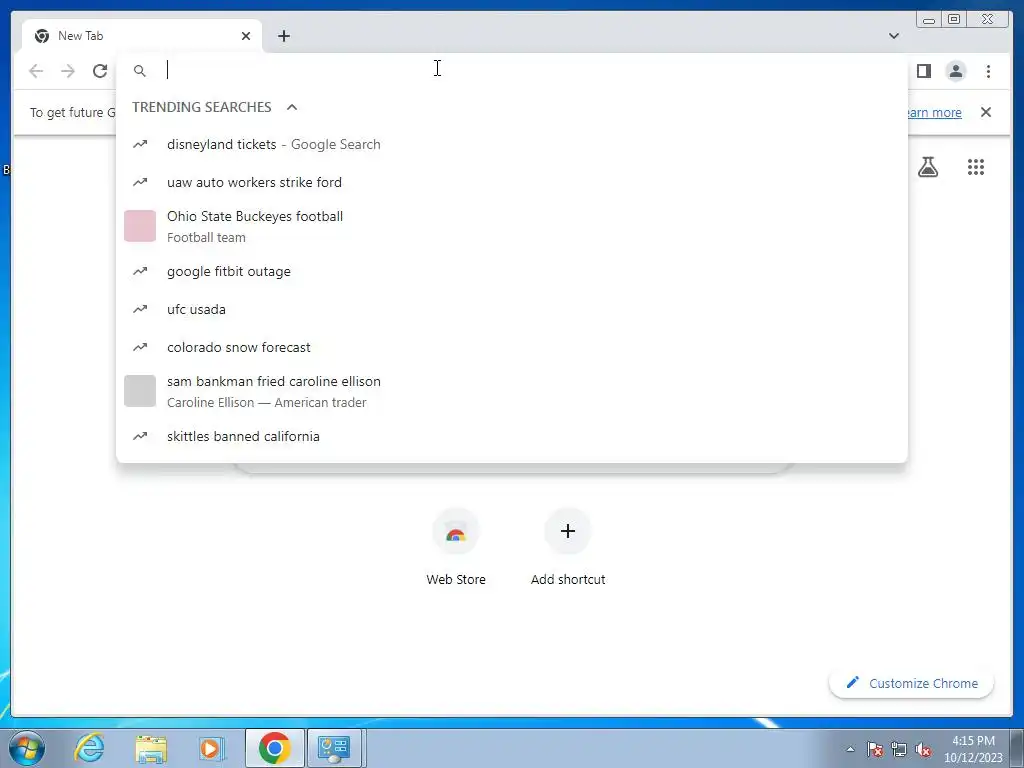Click the magnifier icon in the address bar
Image resolution: width=1024 pixels, height=768 pixels.
140,71
